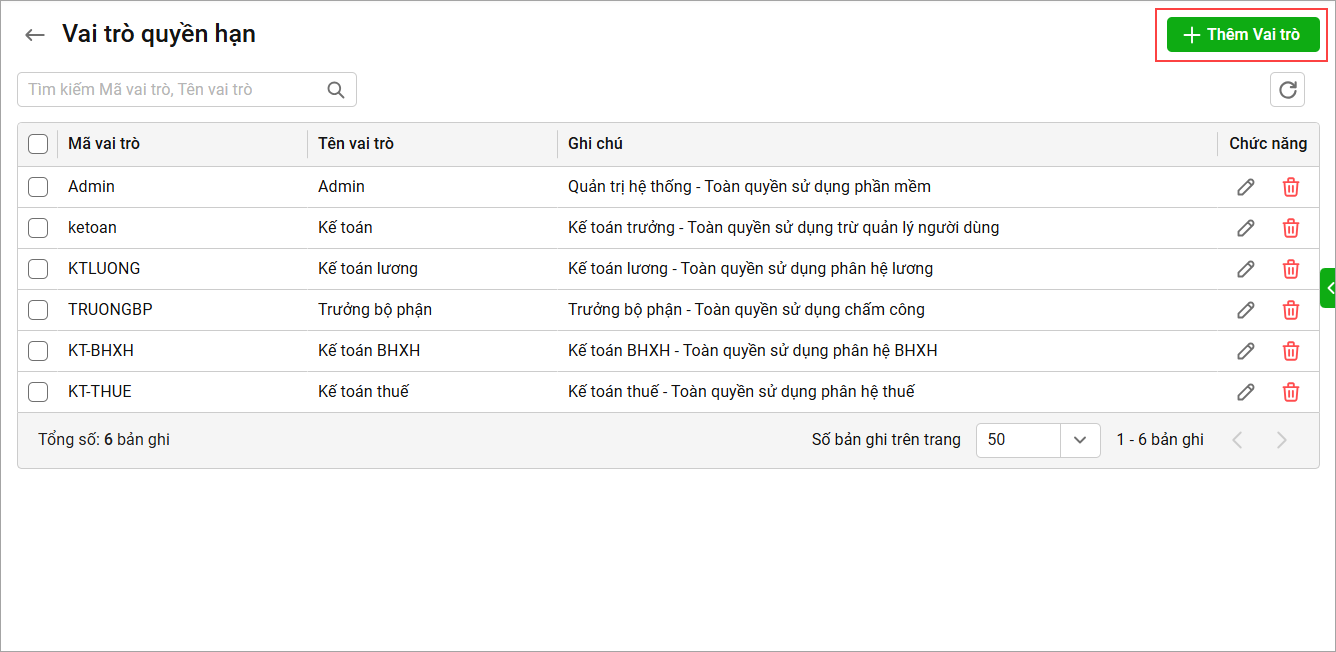
Task: Edit the KT-THUE role with pencil icon
Action: pyautogui.click(x=1246, y=392)
